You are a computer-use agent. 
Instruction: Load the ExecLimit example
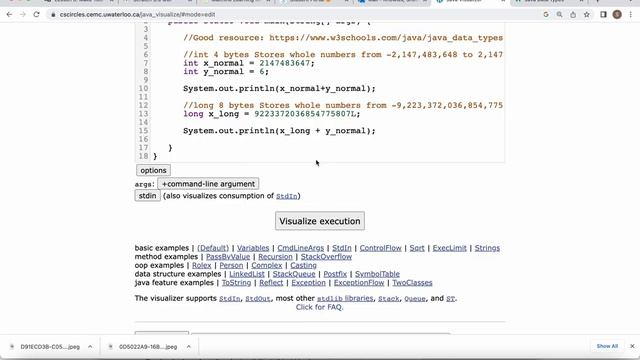tap(449, 248)
